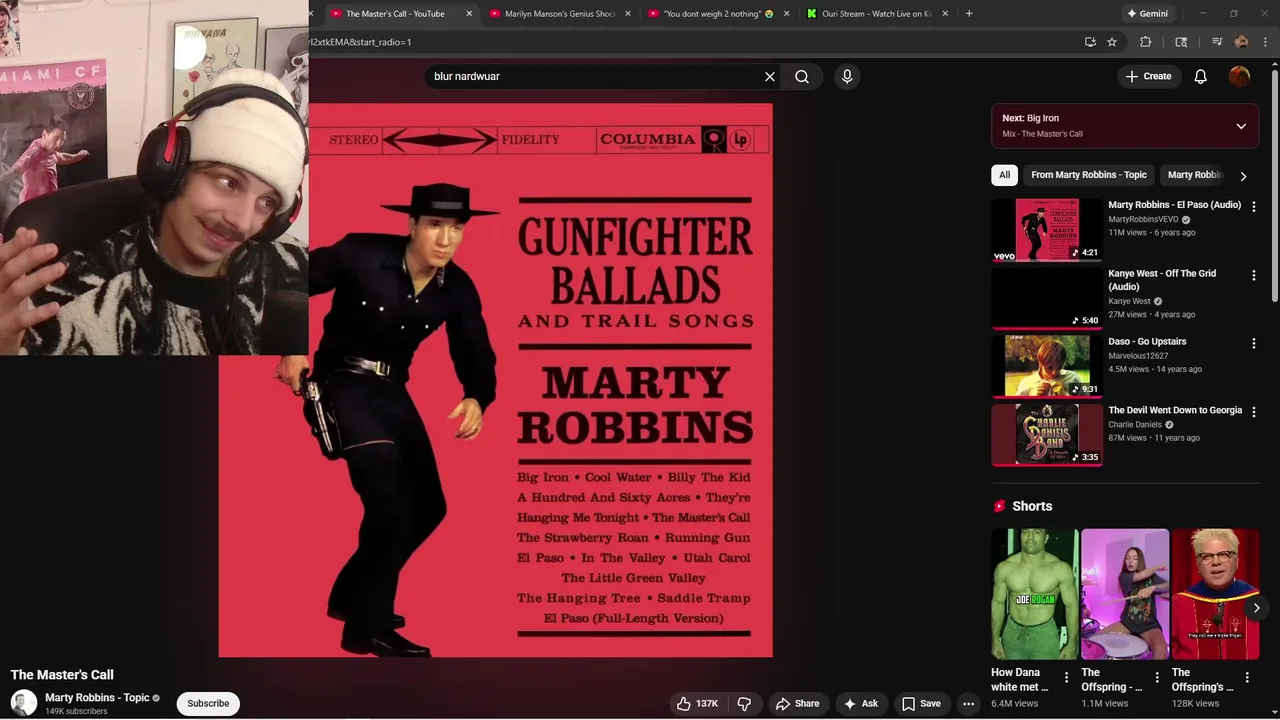Open options for Kanye West Off The Grid
Viewport: 1280px width, 720px height.
1254,275
